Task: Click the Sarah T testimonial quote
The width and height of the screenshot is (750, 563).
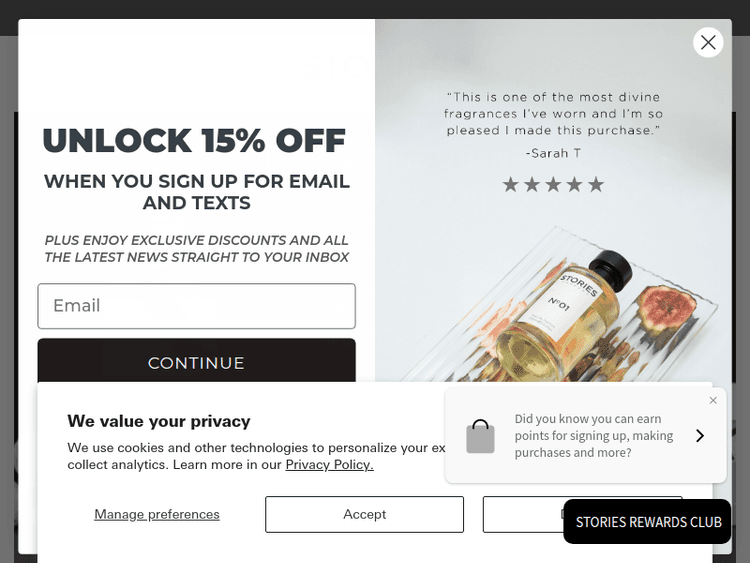Action: (553, 114)
